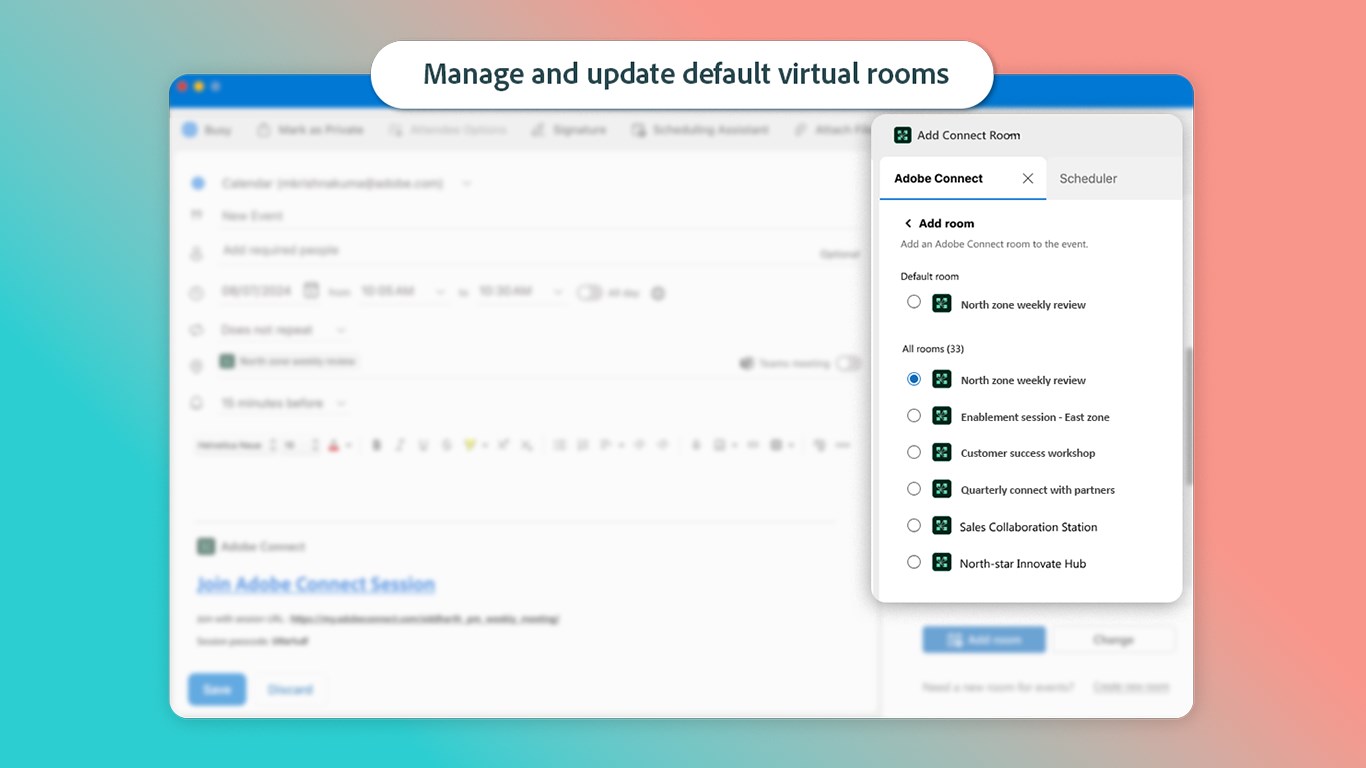Select the North-star Innovate Hub radio button
The image size is (1366, 768).
point(914,562)
